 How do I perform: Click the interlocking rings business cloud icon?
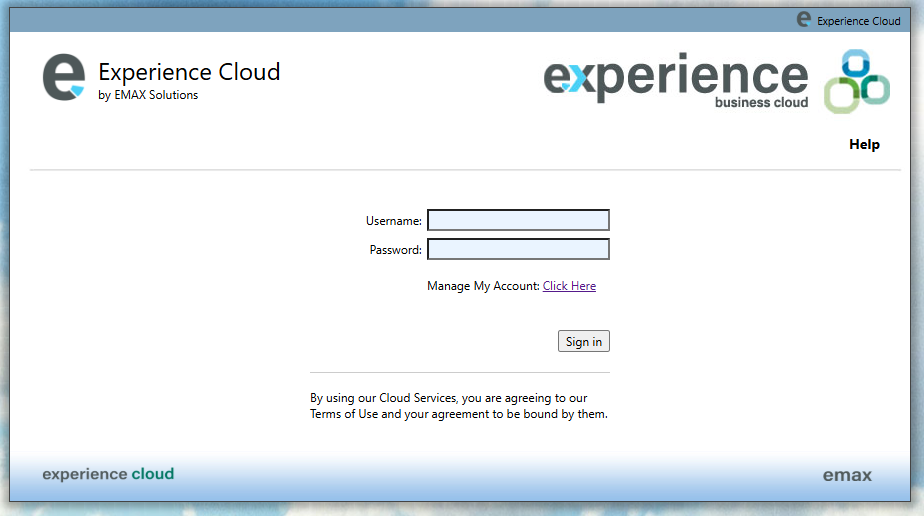tap(857, 81)
